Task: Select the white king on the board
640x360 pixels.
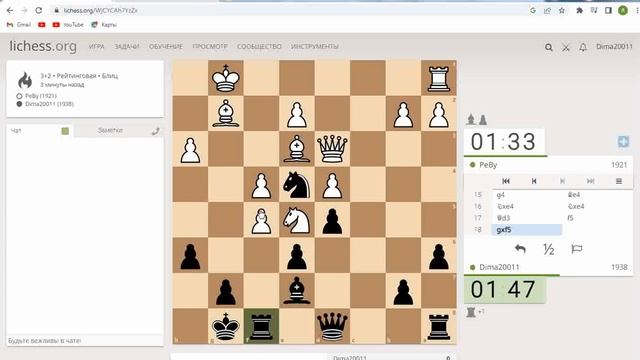Action: click(x=226, y=78)
